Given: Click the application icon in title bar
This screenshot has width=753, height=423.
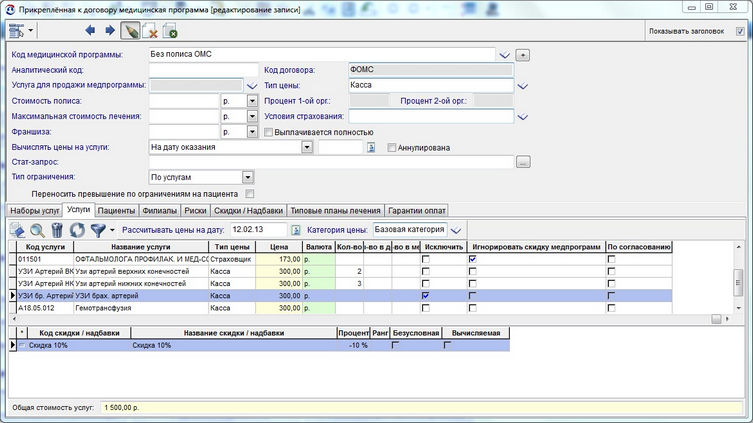Looking at the screenshot, I should [10, 9].
